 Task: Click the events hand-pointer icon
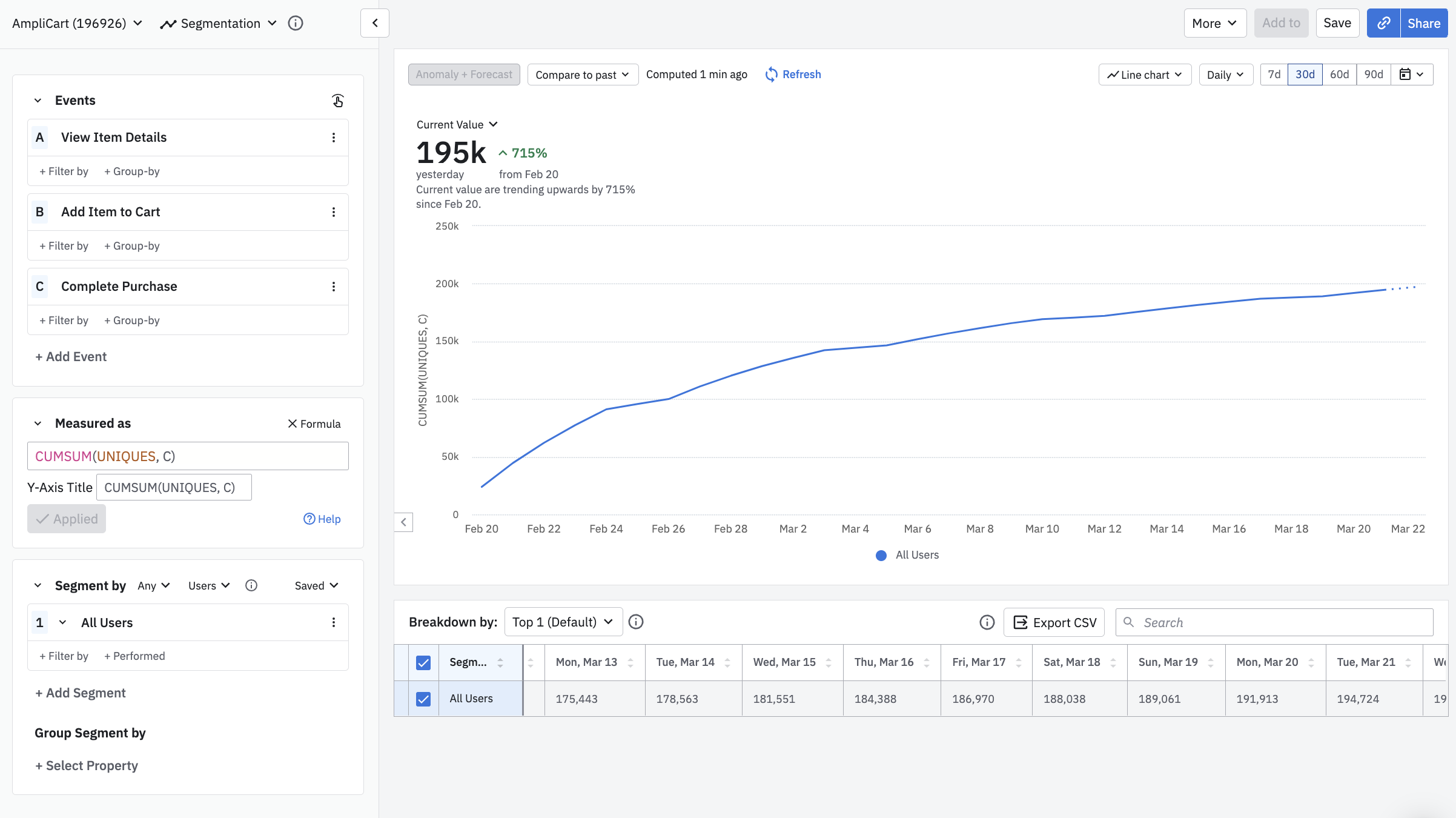point(338,101)
